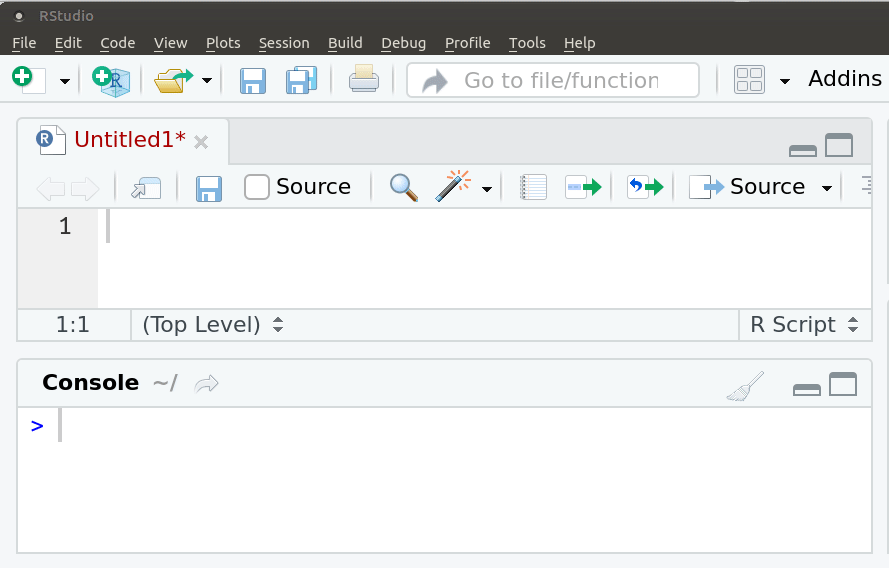The height and width of the screenshot is (568, 889).
Task: Click the Save all open documents icon
Action: tap(301, 80)
